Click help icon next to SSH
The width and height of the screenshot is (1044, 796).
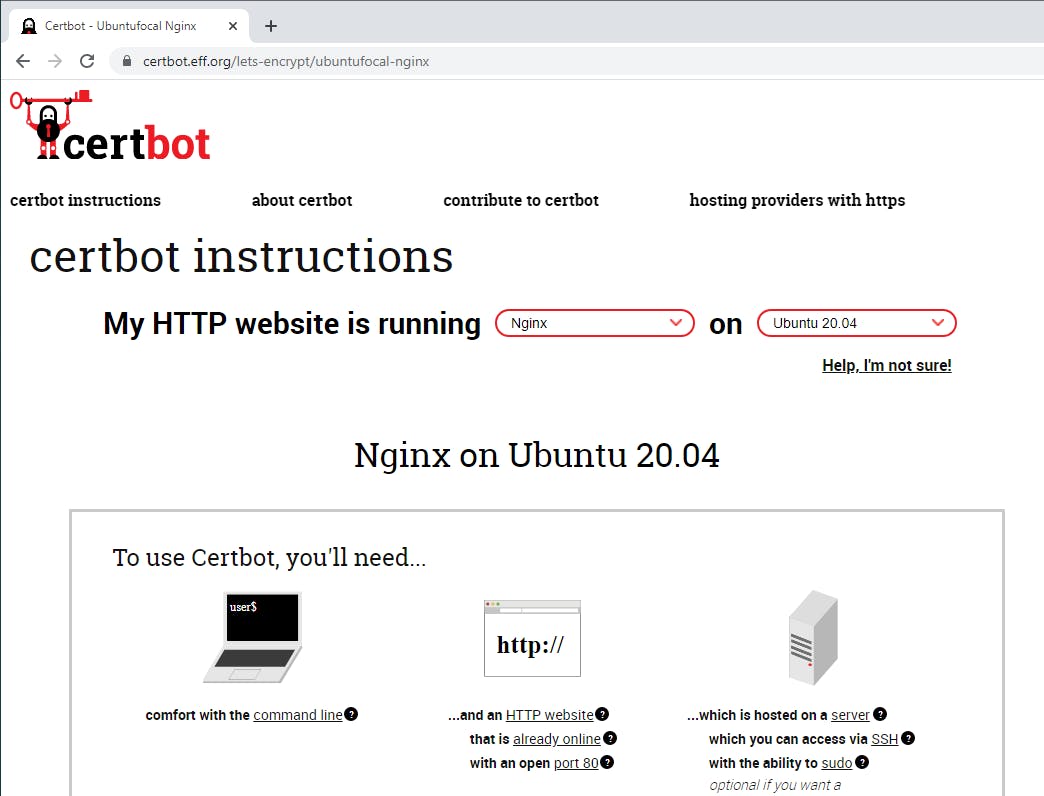[x=908, y=738]
